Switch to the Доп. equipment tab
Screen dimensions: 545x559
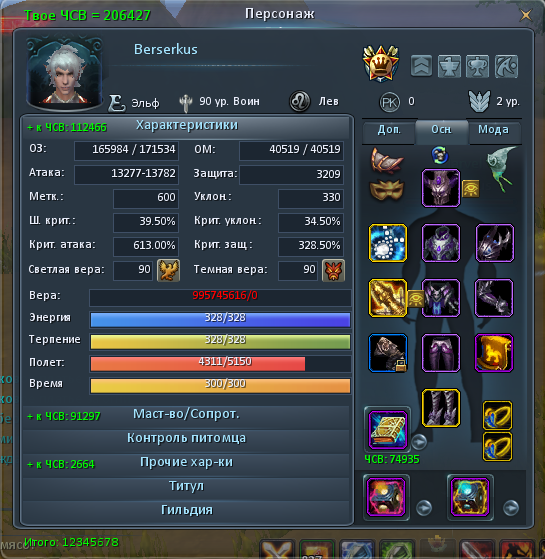(x=389, y=129)
